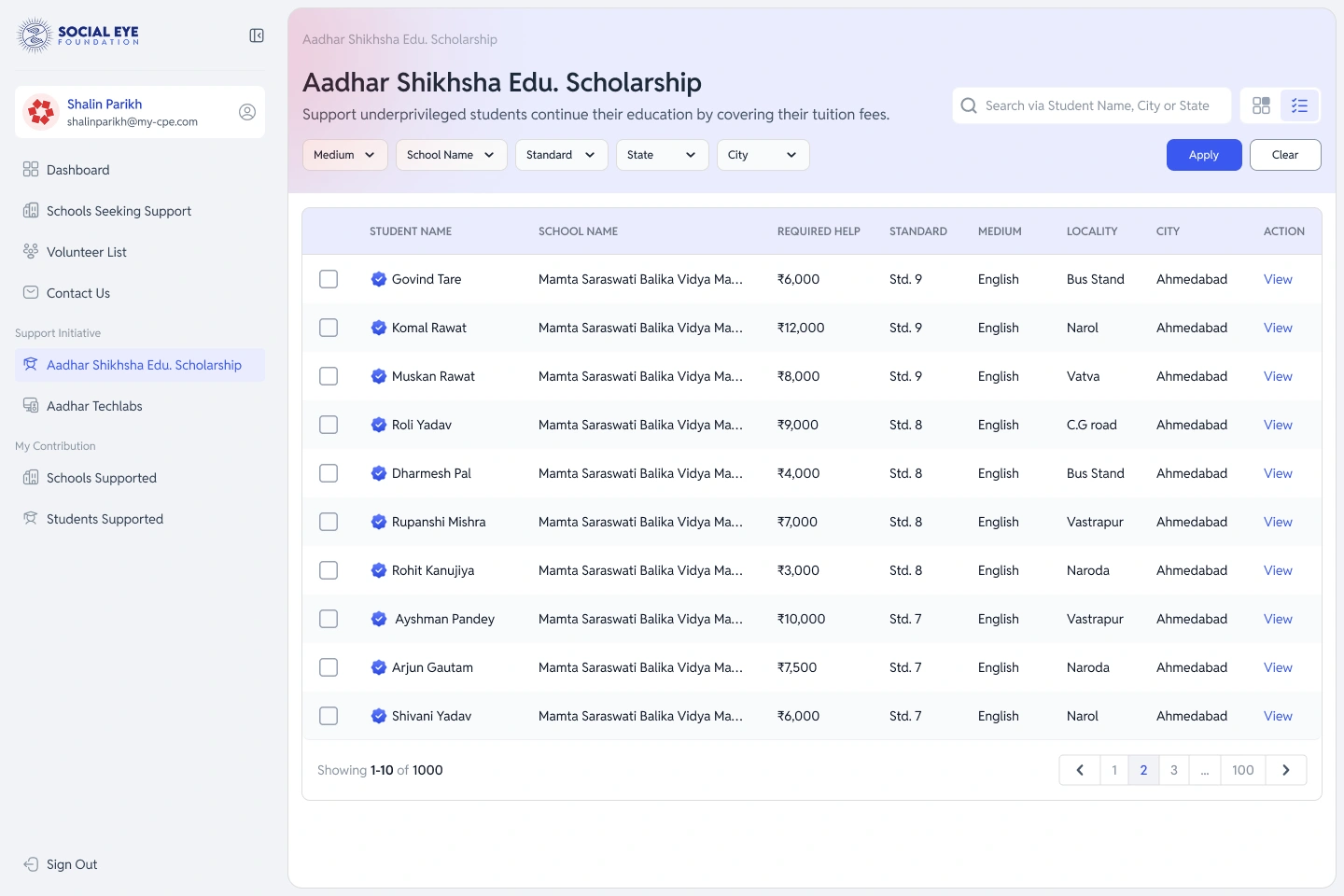Open the profile icon beside Shalin Parikh
The height and width of the screenshot is (896, 1344).
[x=247, y=112]
